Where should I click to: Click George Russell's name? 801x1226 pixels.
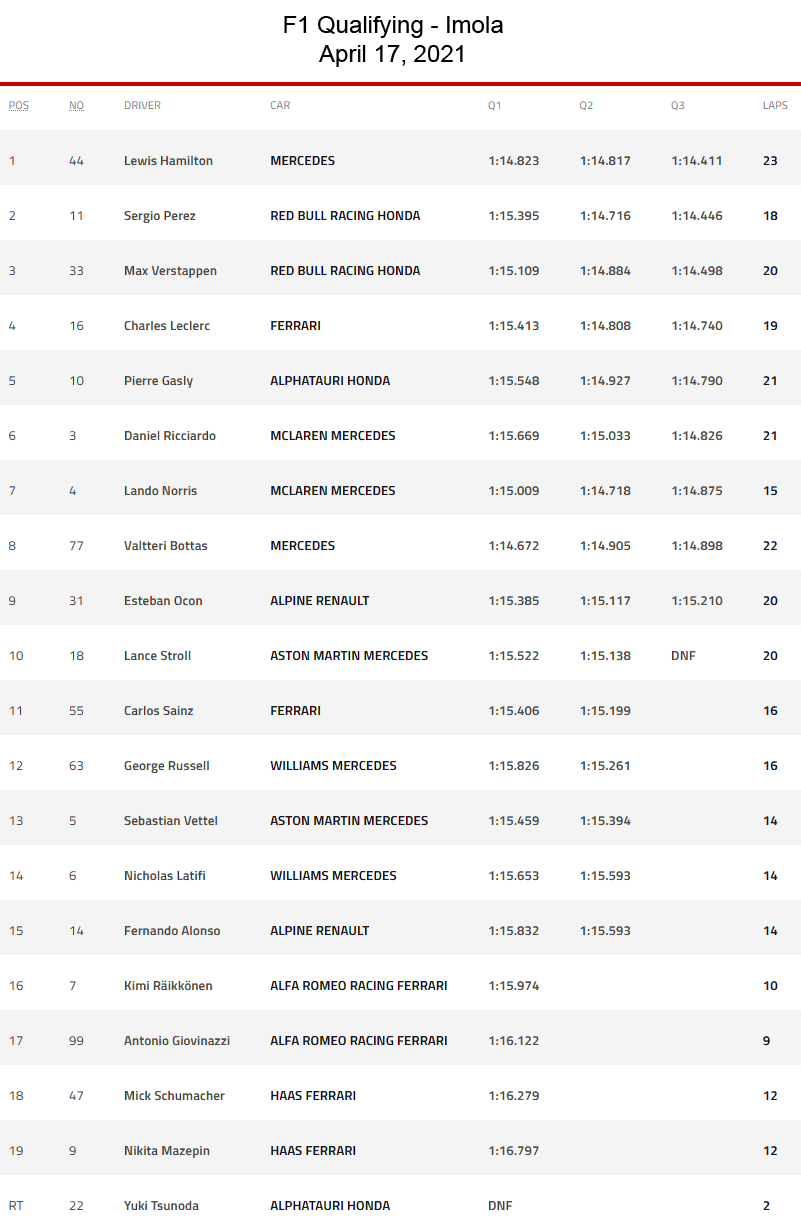[167, 766]
